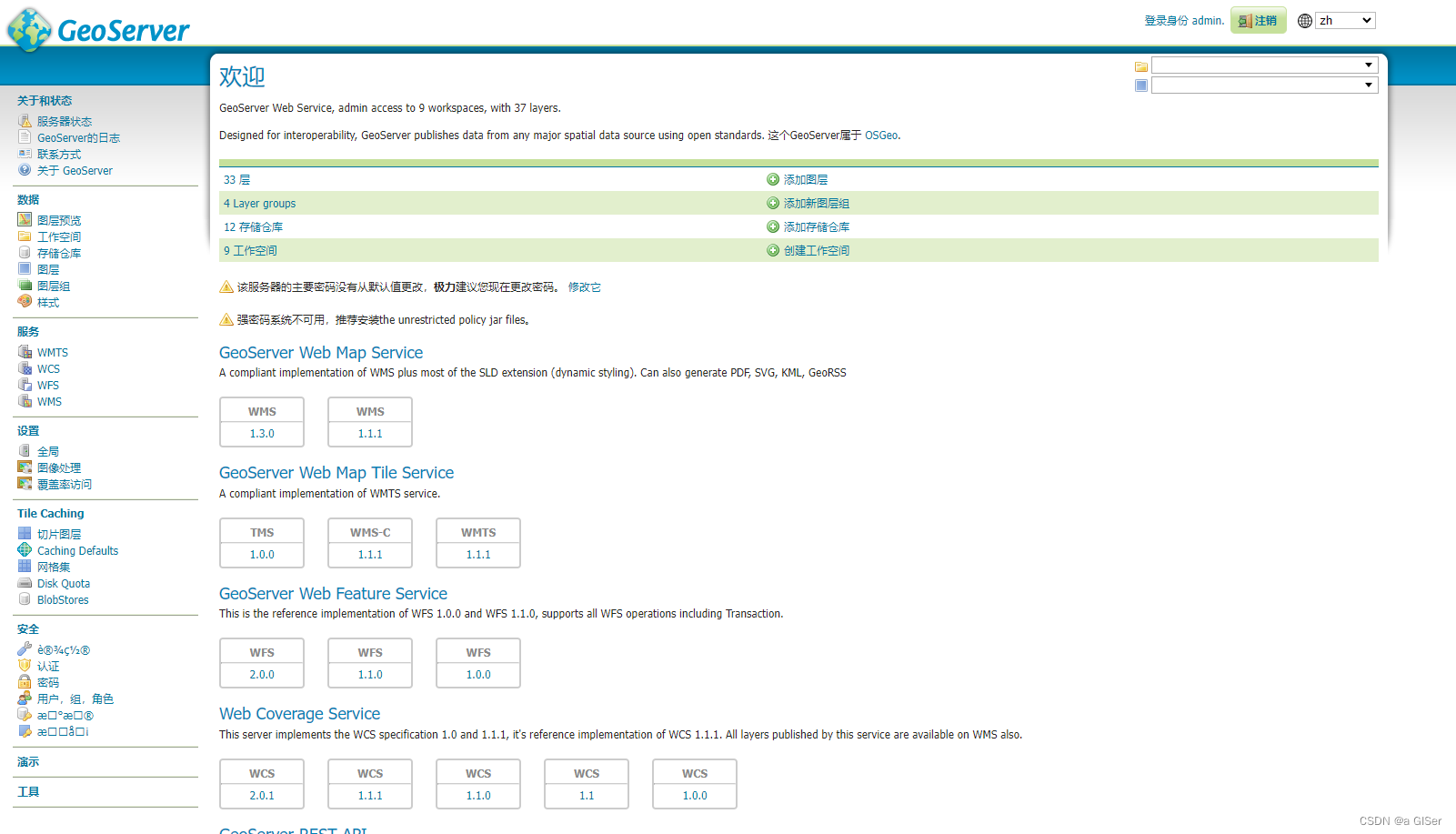
Task: Click the 工作空间 folder icon in sidebar
Action: point(25,236)
